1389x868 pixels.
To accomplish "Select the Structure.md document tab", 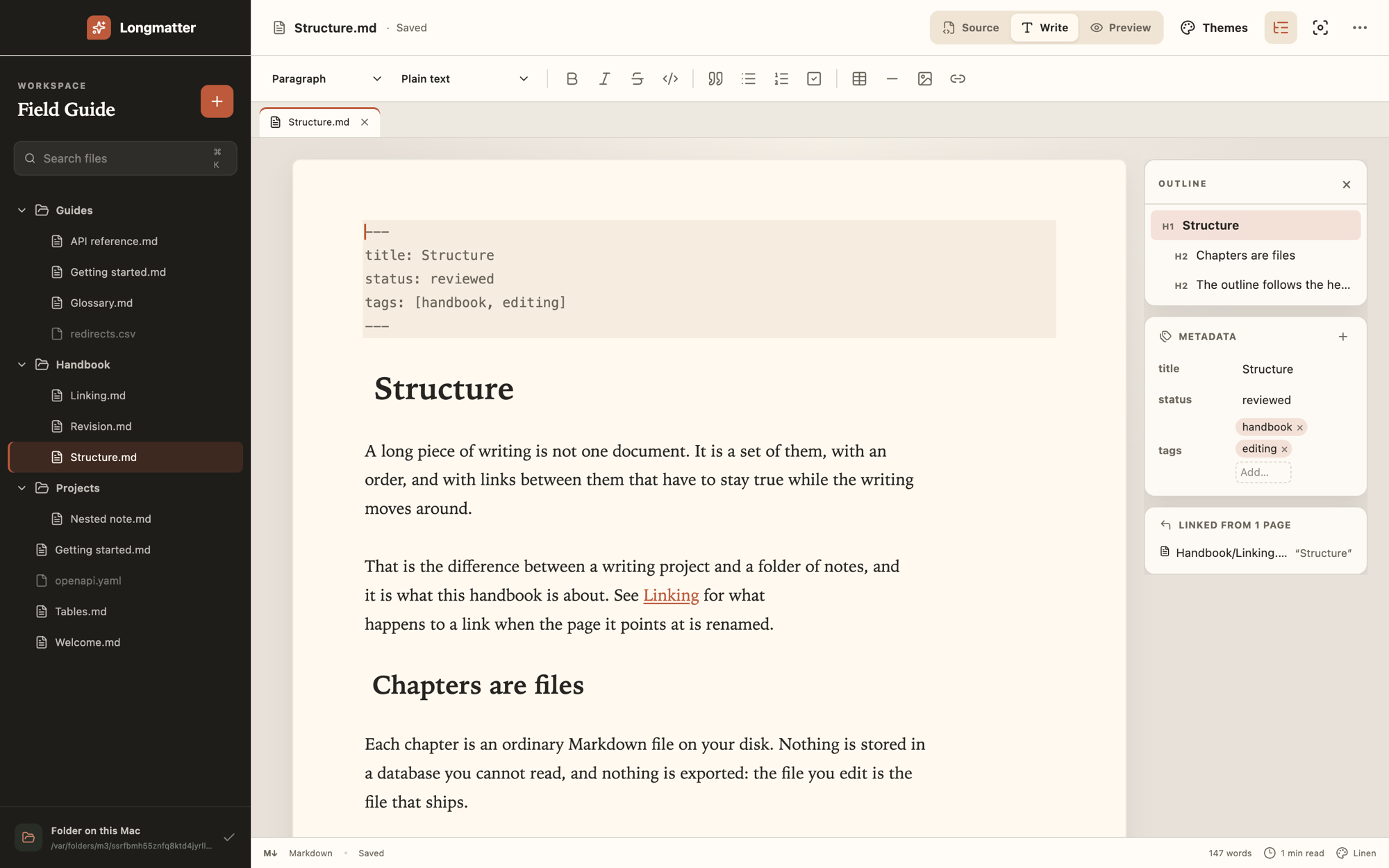I will 319,122.
